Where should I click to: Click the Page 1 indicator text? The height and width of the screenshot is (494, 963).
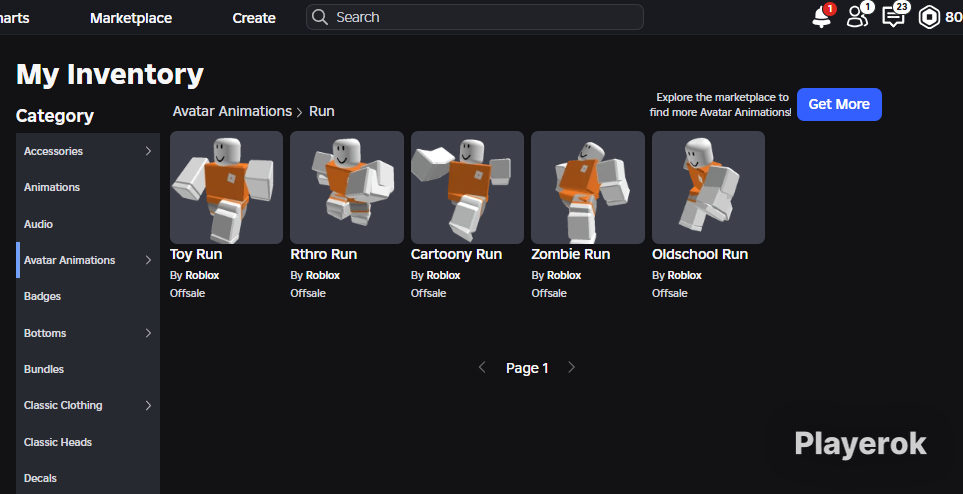pyautogui.click(x=527, y=368)
